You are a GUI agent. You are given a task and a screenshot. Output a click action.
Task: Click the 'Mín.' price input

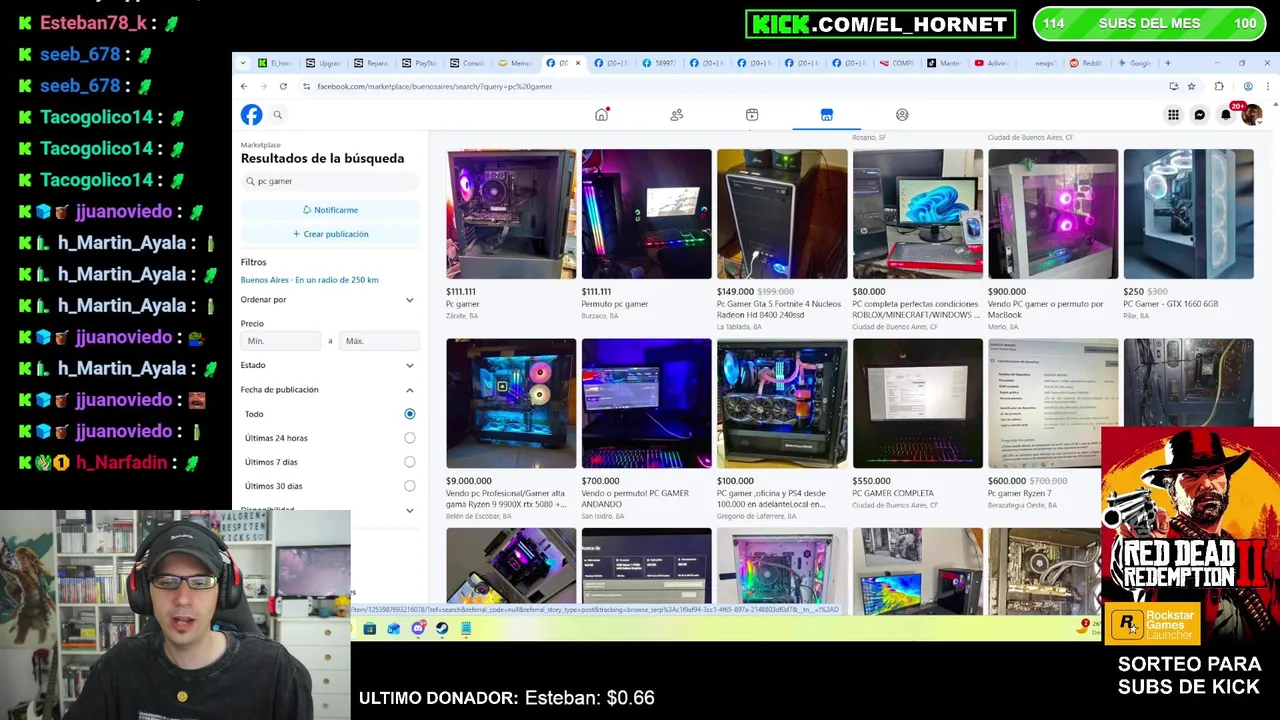click(x=282, y=341)
